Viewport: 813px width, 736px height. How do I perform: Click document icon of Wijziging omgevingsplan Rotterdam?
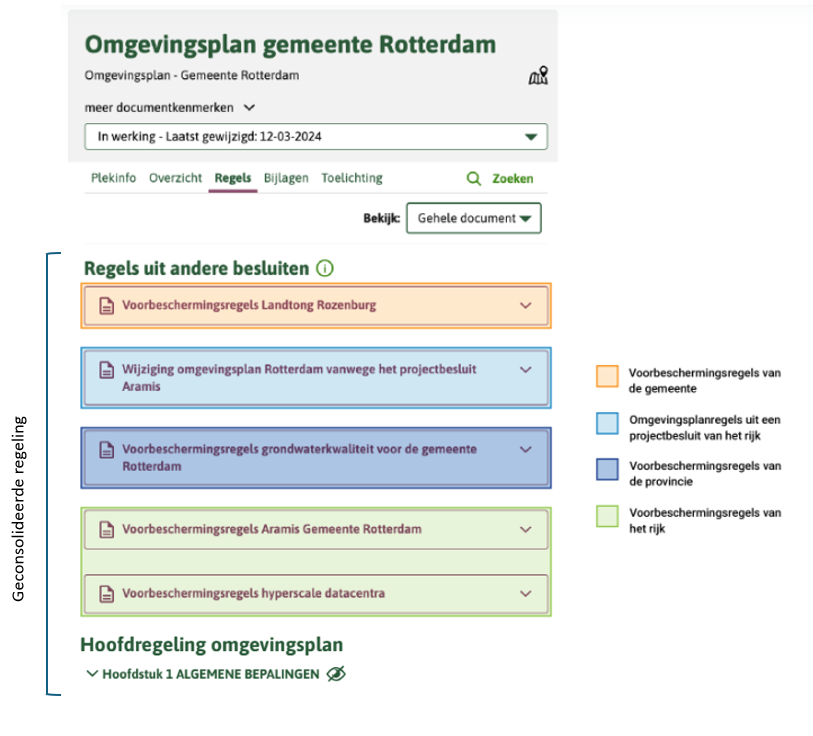(106, 370)
